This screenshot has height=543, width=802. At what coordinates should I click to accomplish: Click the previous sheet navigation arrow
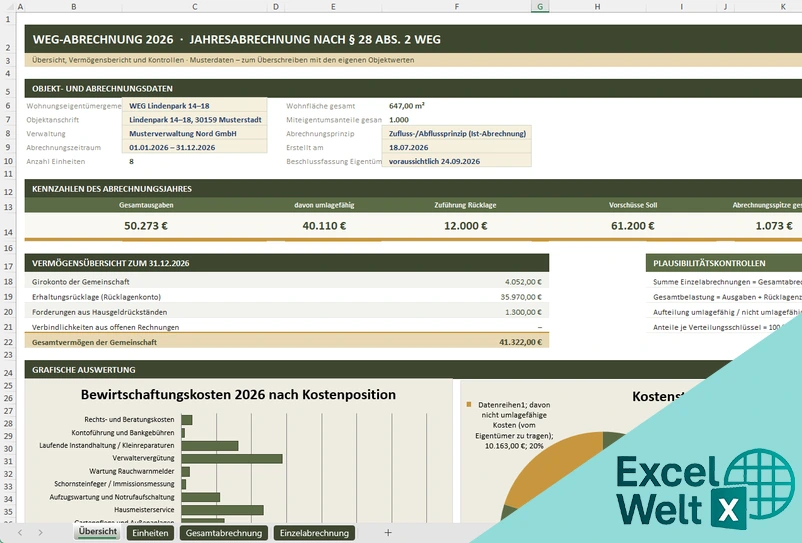20,533
